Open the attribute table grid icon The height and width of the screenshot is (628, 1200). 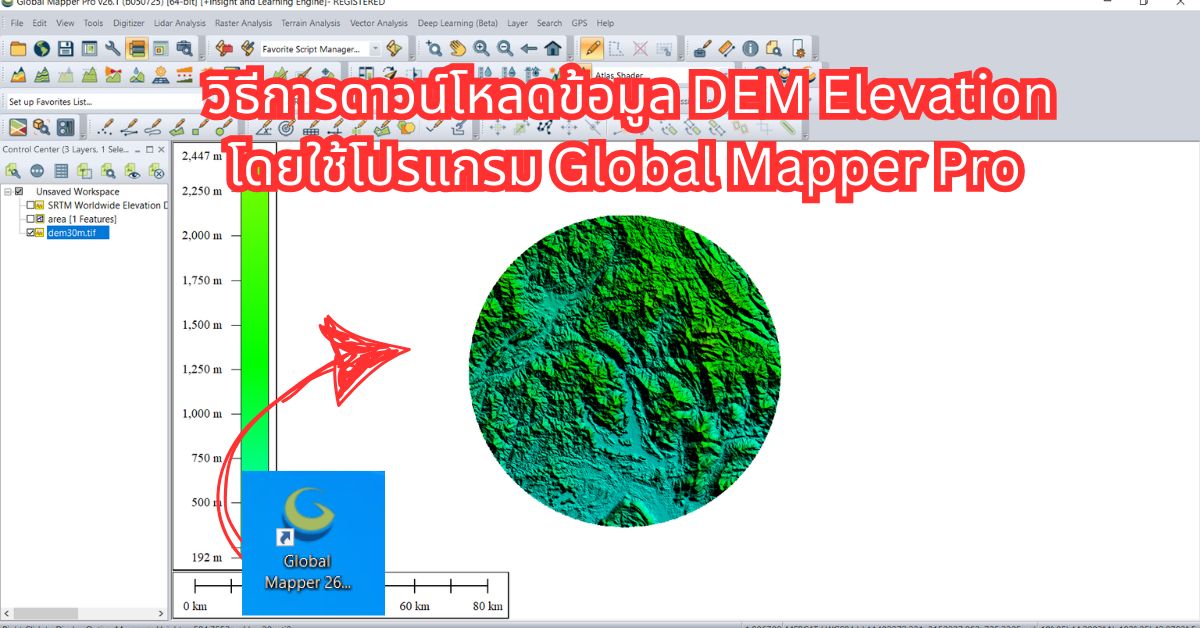[61, 171]
